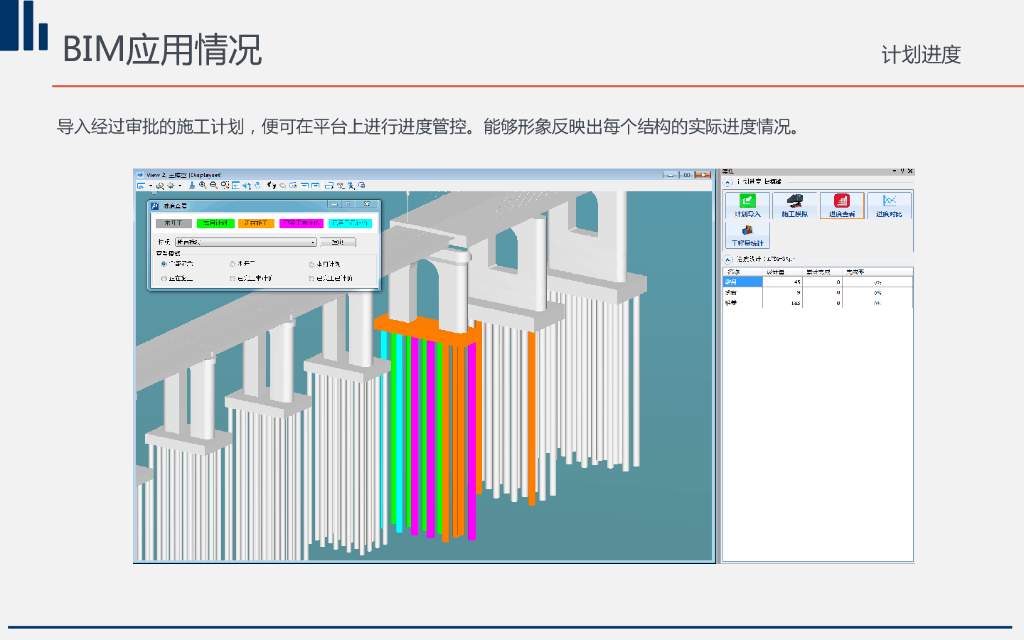Click the last icon in View 2 toolbar

coord(362,185)
